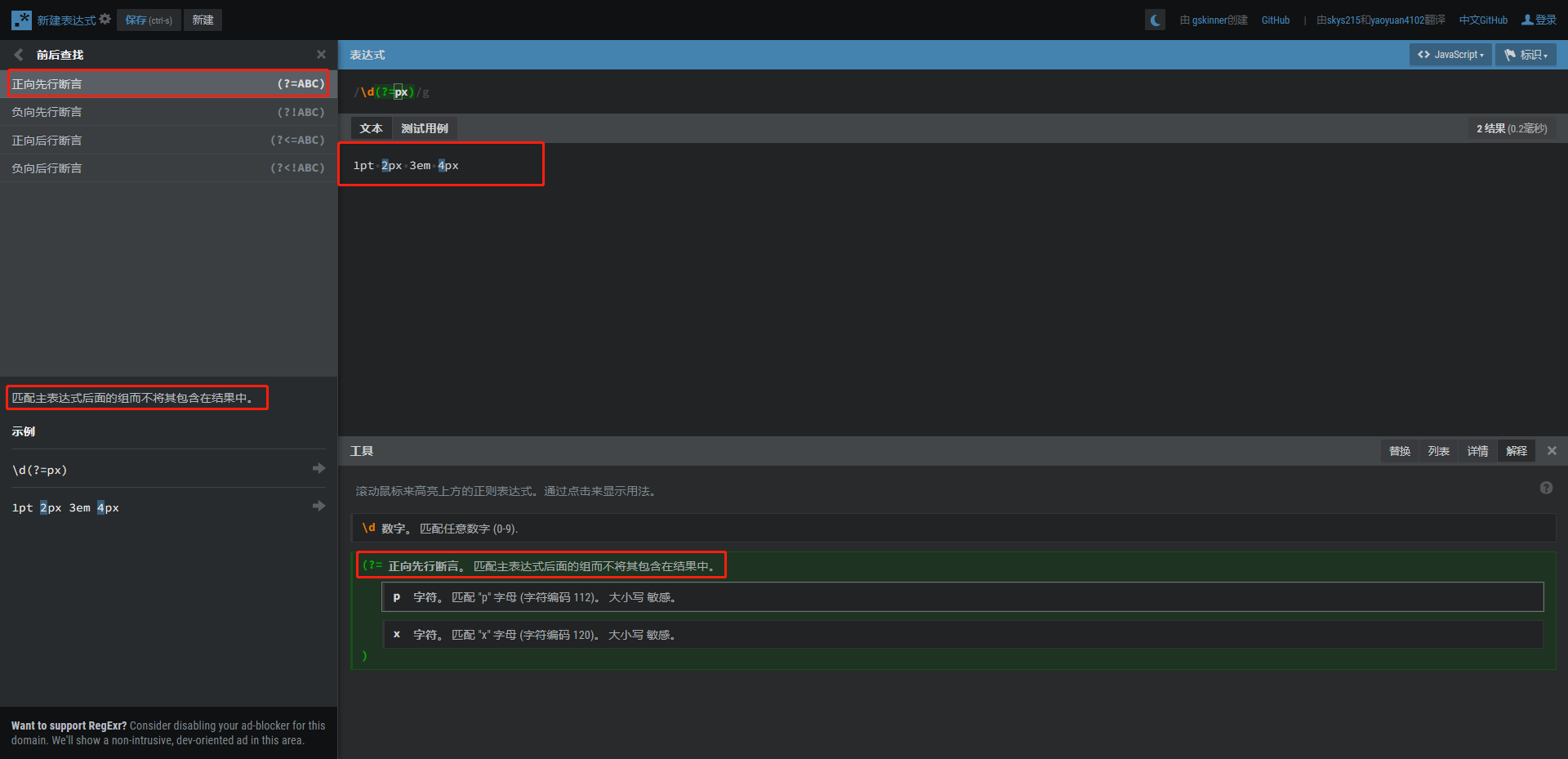1568x759 pixels.
Task: Switch to the 详情 tool tab
Action: coord(1477,451)
